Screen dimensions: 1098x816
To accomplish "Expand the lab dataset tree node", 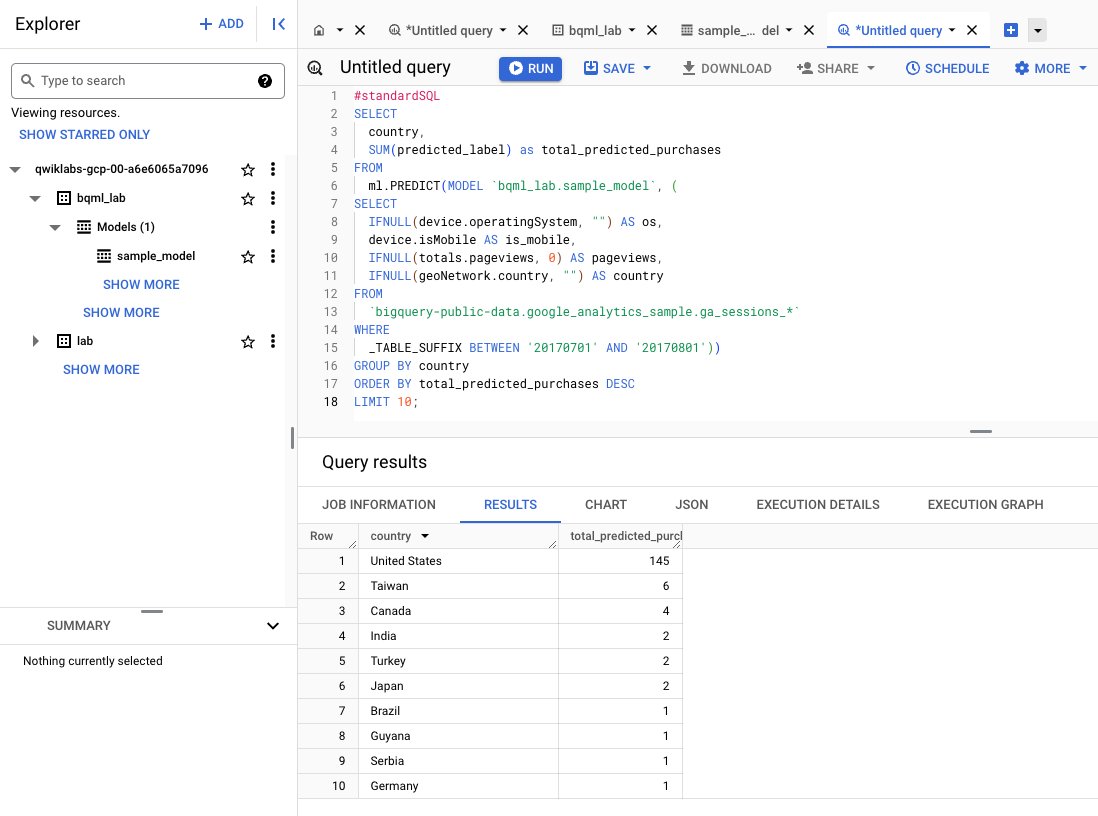I will 36,341.
